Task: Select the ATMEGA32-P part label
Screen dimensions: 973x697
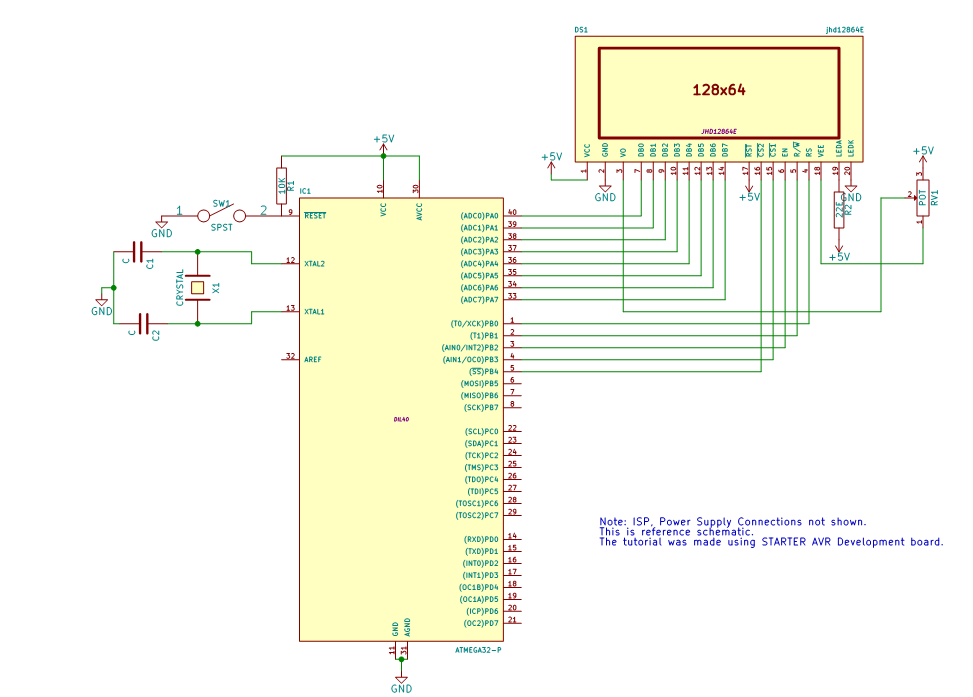Action: (478, 650)
